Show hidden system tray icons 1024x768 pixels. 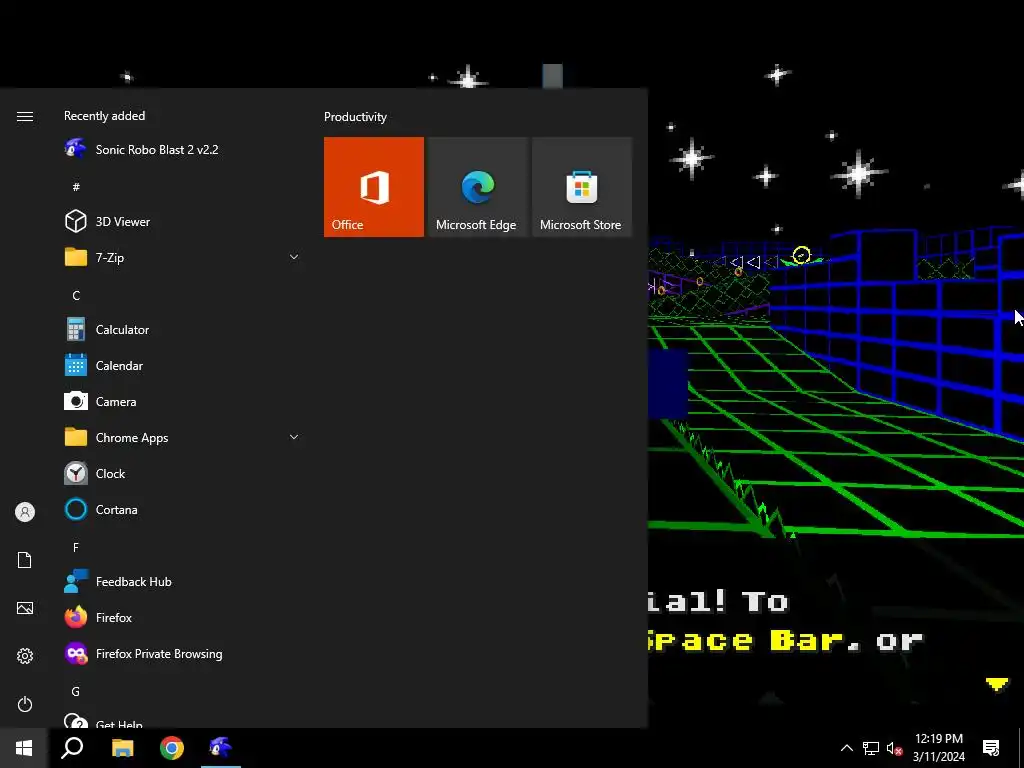(846, 748)
